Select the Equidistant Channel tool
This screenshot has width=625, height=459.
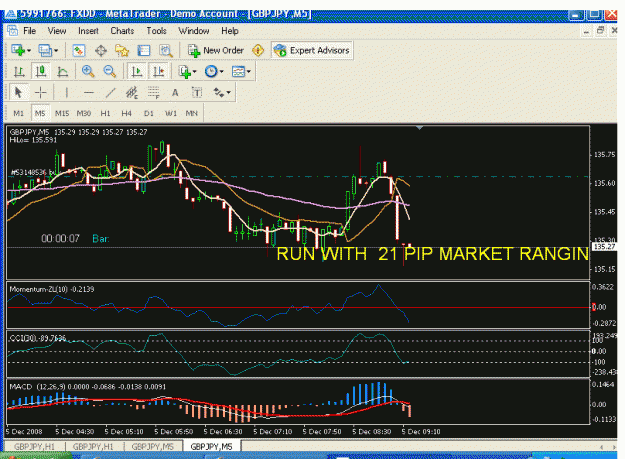[x=132, y=92]
